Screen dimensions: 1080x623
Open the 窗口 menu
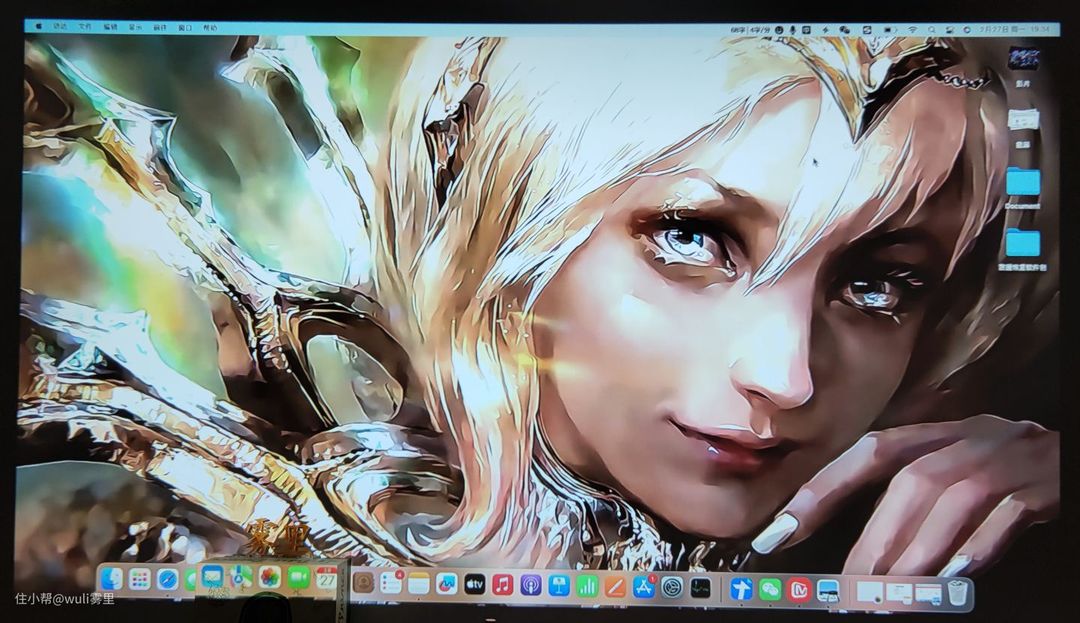pyautogui.click(x=185, y=28)
